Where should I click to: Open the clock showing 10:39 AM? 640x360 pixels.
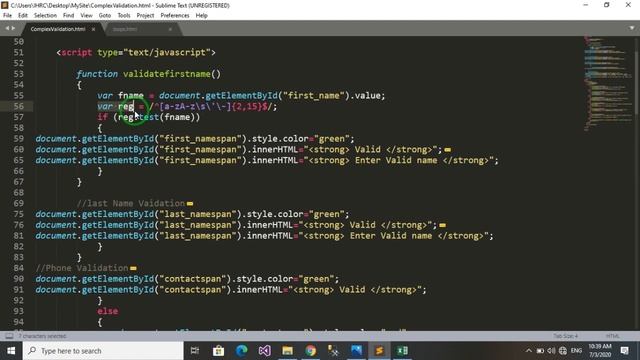600,351
